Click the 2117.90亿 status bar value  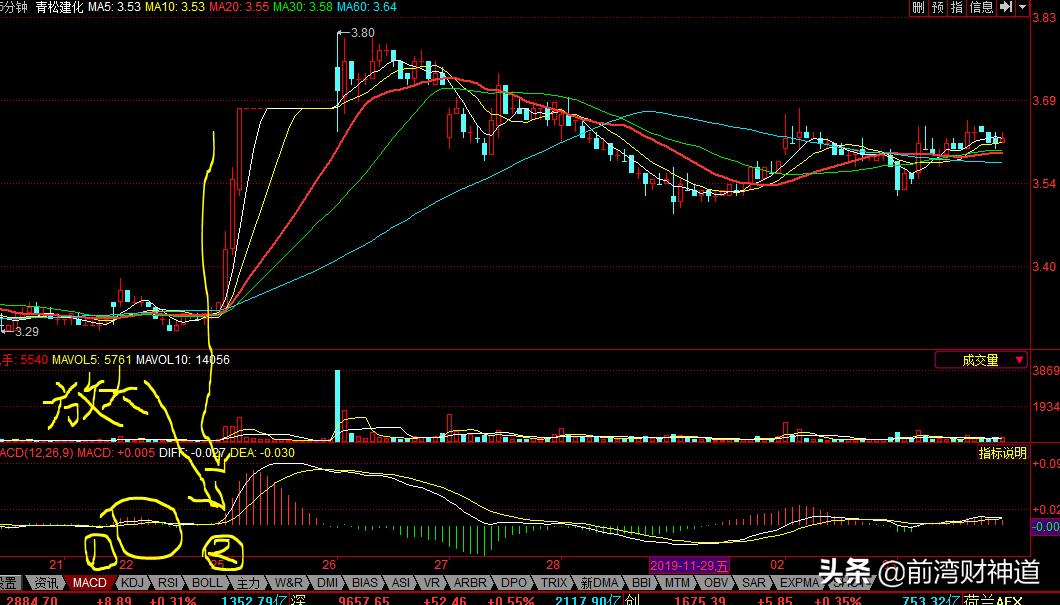click(587, 600)
